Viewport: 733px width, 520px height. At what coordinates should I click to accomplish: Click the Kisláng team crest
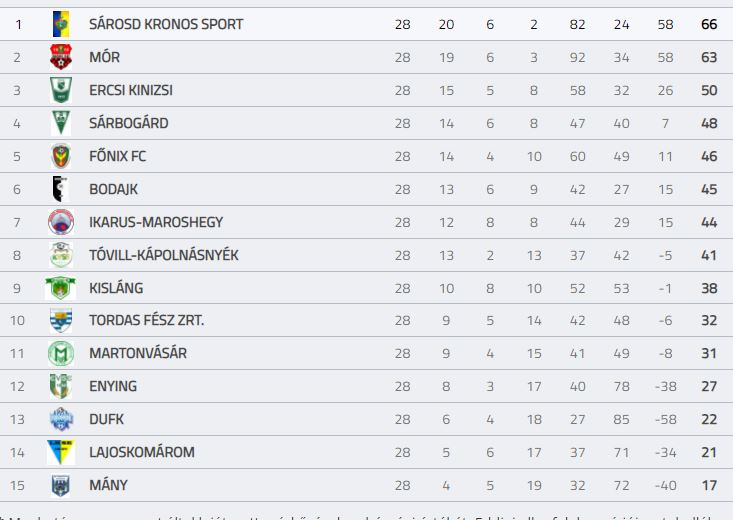(x=60, y=288)
